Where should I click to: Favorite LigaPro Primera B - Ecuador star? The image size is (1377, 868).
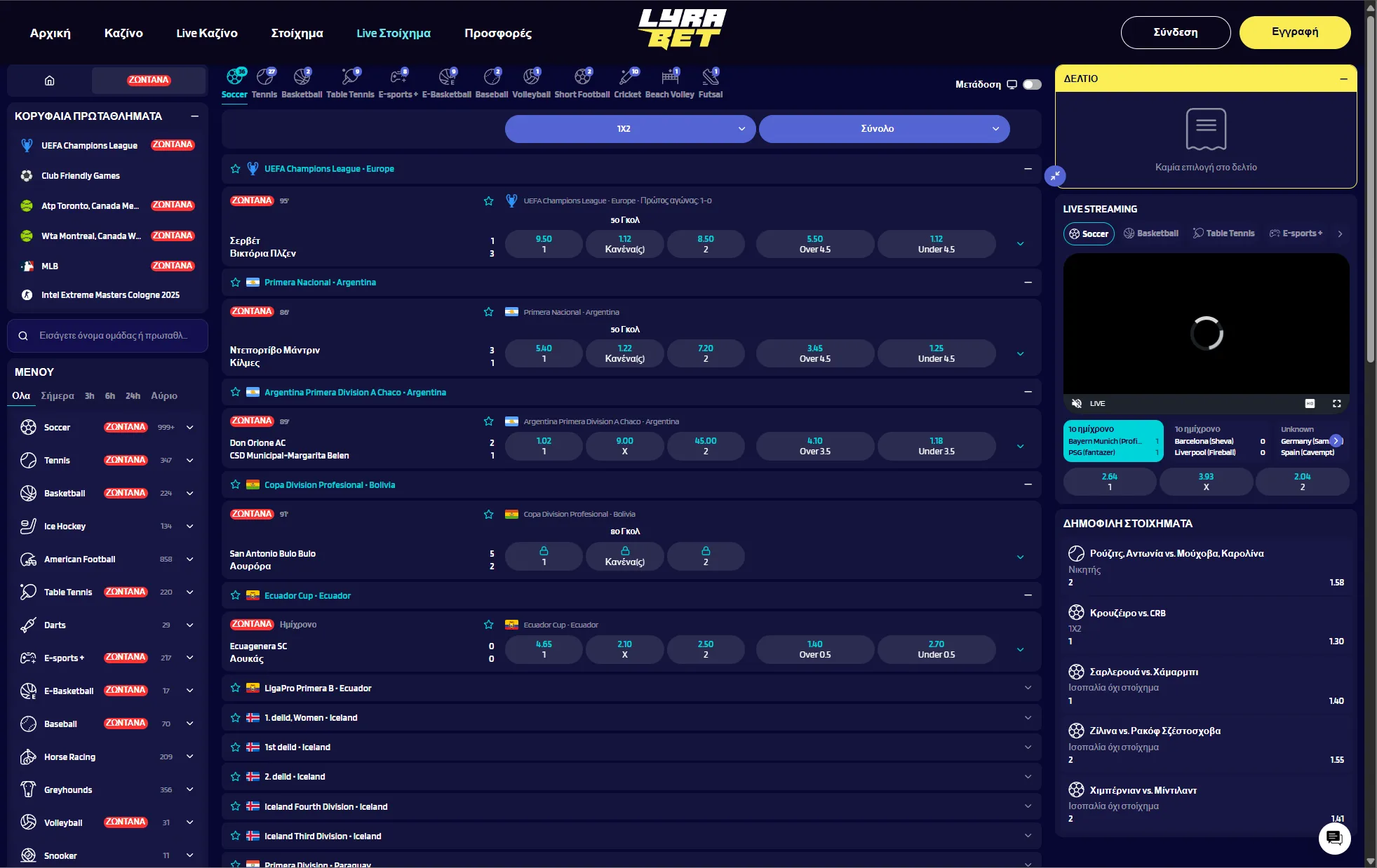(x=236, y=688)
